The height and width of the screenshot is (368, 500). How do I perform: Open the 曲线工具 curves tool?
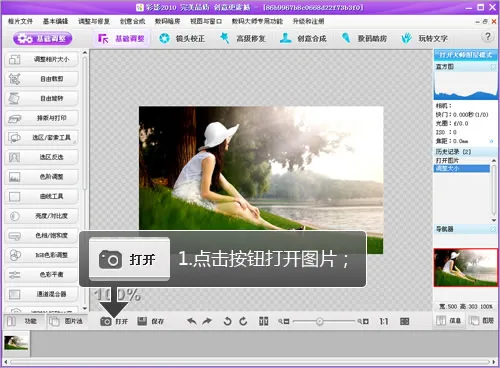click(42, 196)
